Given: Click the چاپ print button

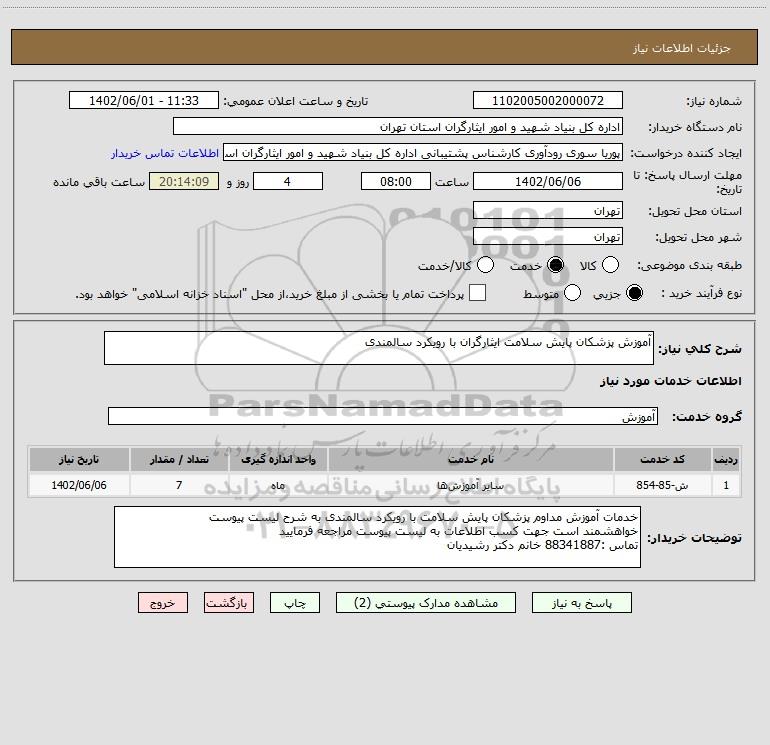Looking at the screenshot, I should pyautogui.click(x=295, y=603).
